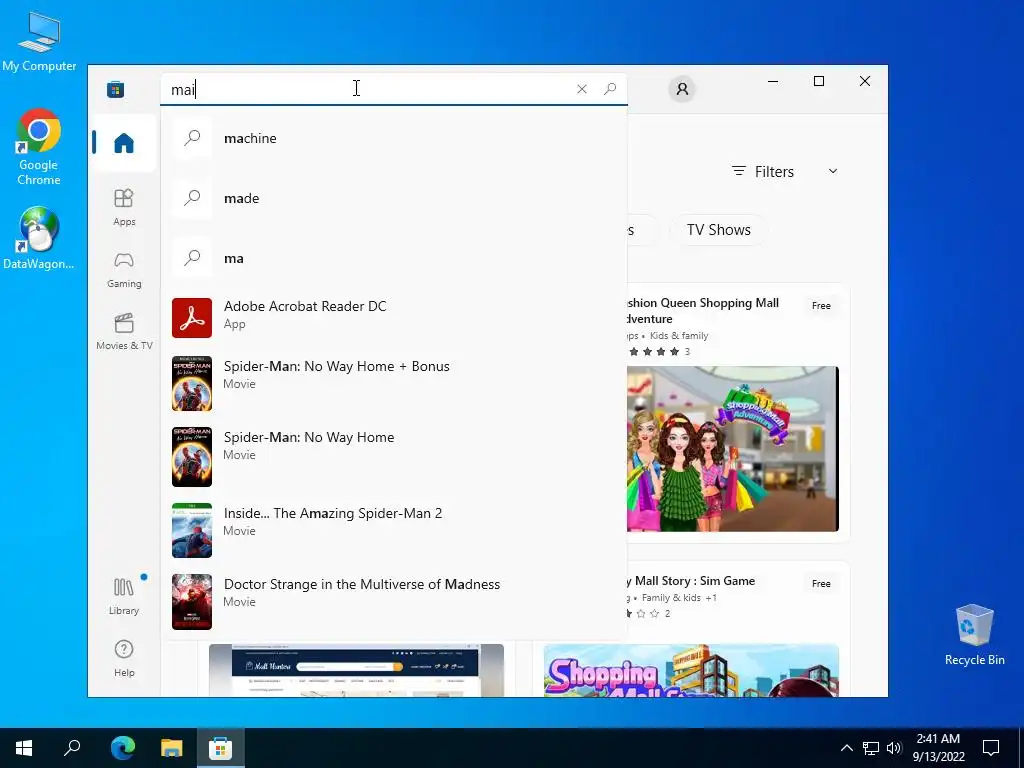Open volume tray icon
This screenshot has width=1024, height=768.
894,748
